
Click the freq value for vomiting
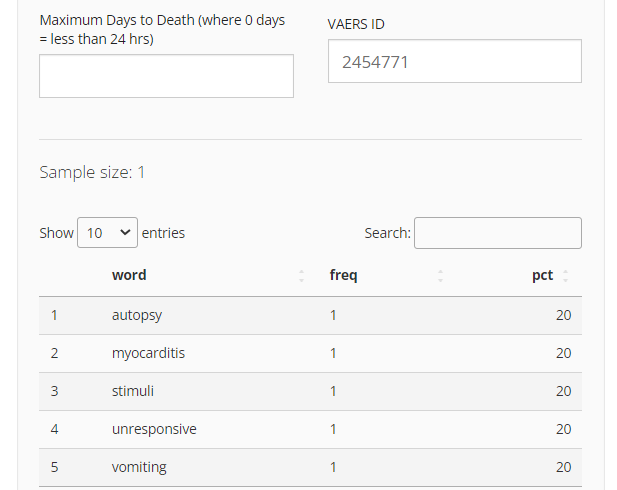pyautogui.click(x=333, y=467)
